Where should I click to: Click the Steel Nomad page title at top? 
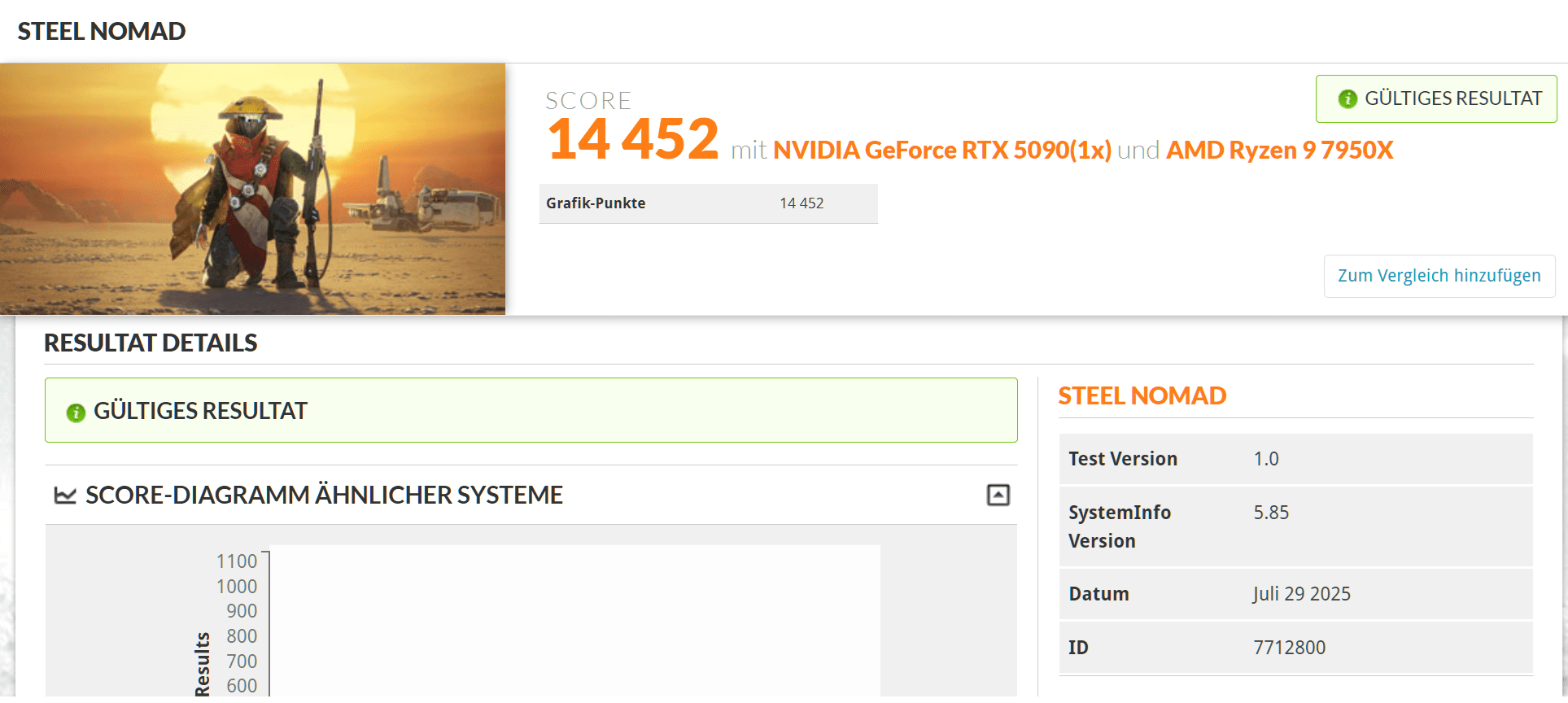(102, 31)
